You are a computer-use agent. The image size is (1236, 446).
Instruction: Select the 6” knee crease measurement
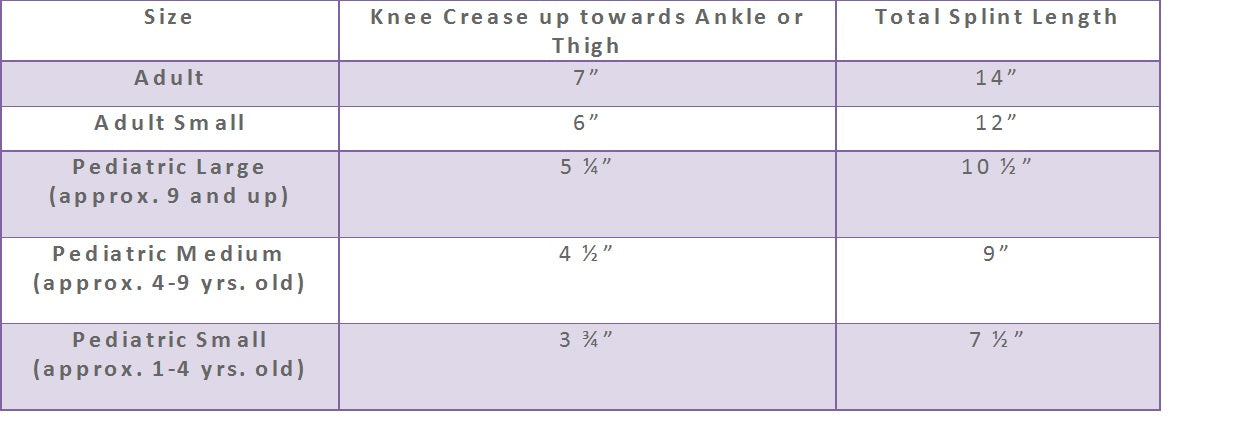[586, 123]
